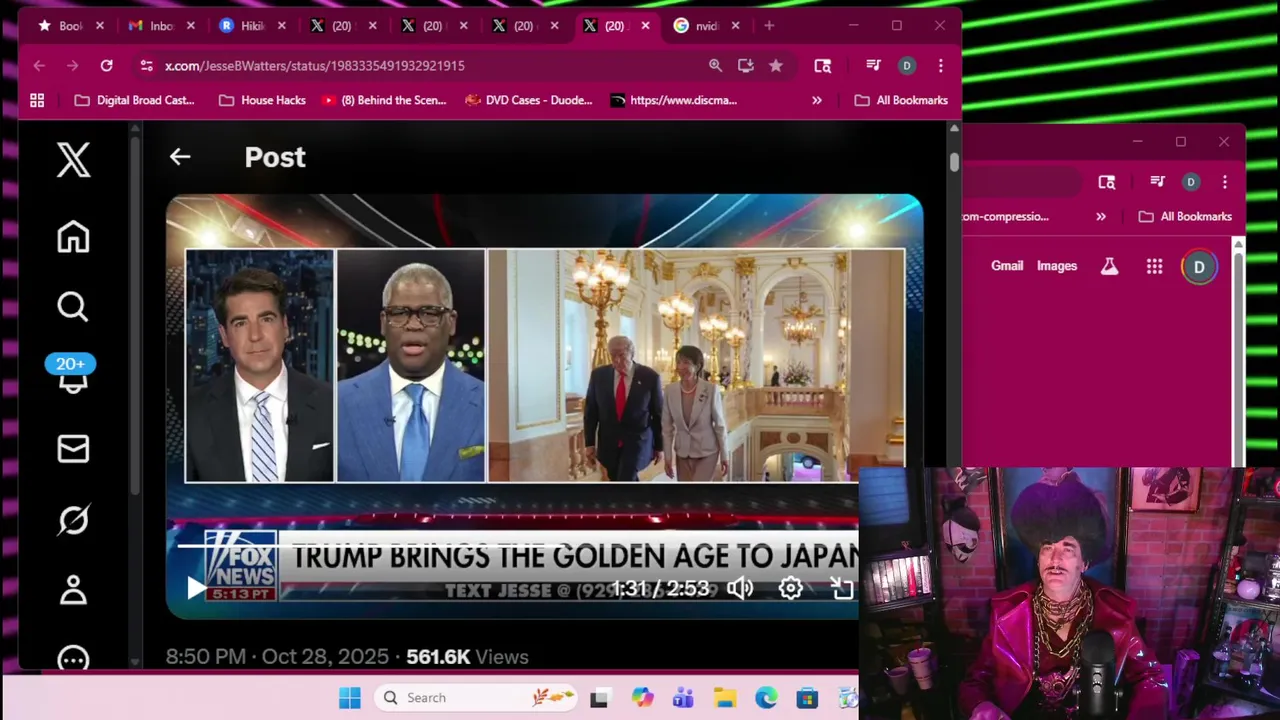Open Gmail link in back Chrome window

pos(1007,266)
